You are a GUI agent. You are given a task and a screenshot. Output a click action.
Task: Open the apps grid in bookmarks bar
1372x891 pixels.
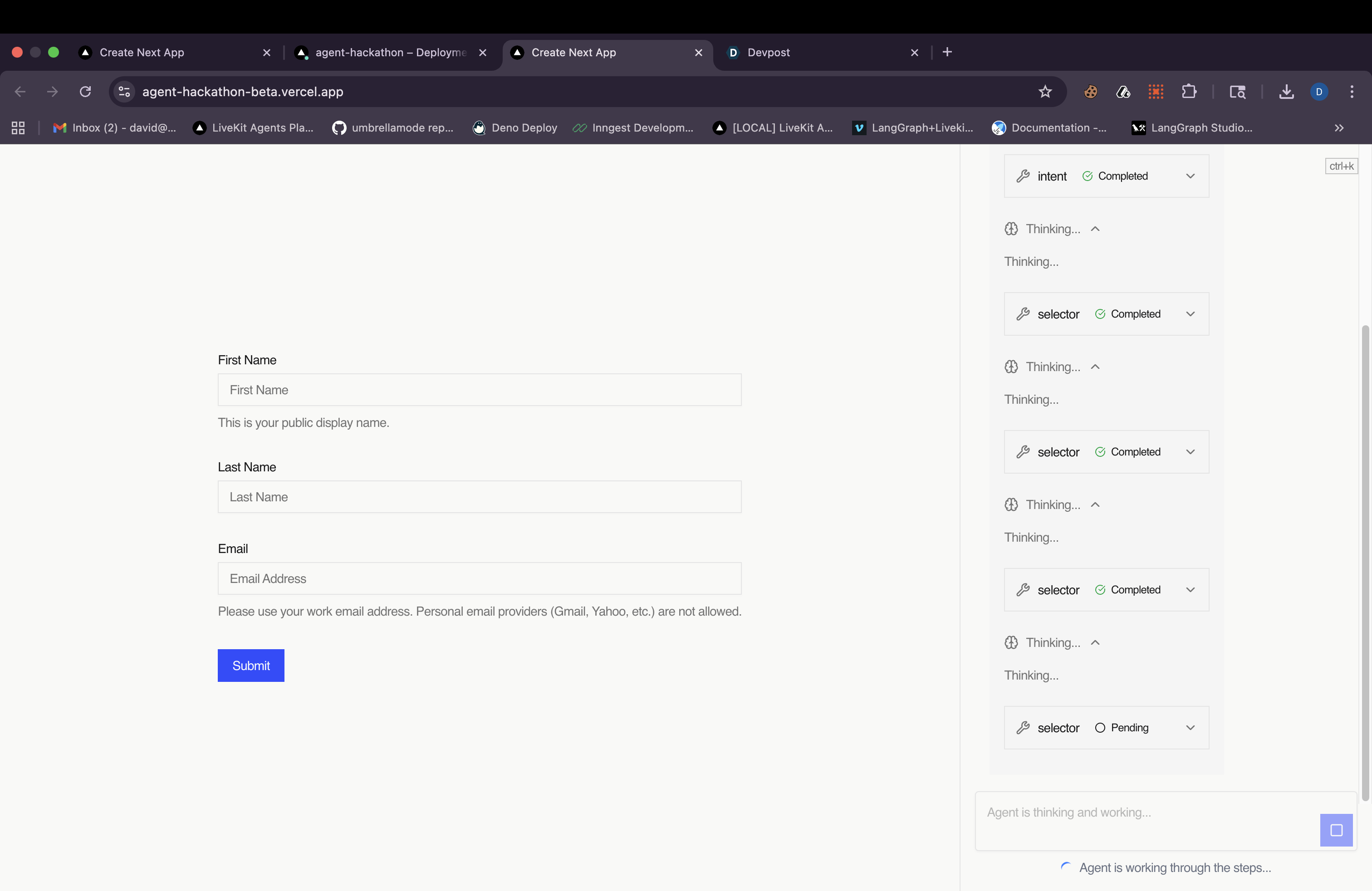[x=18, y=128]
